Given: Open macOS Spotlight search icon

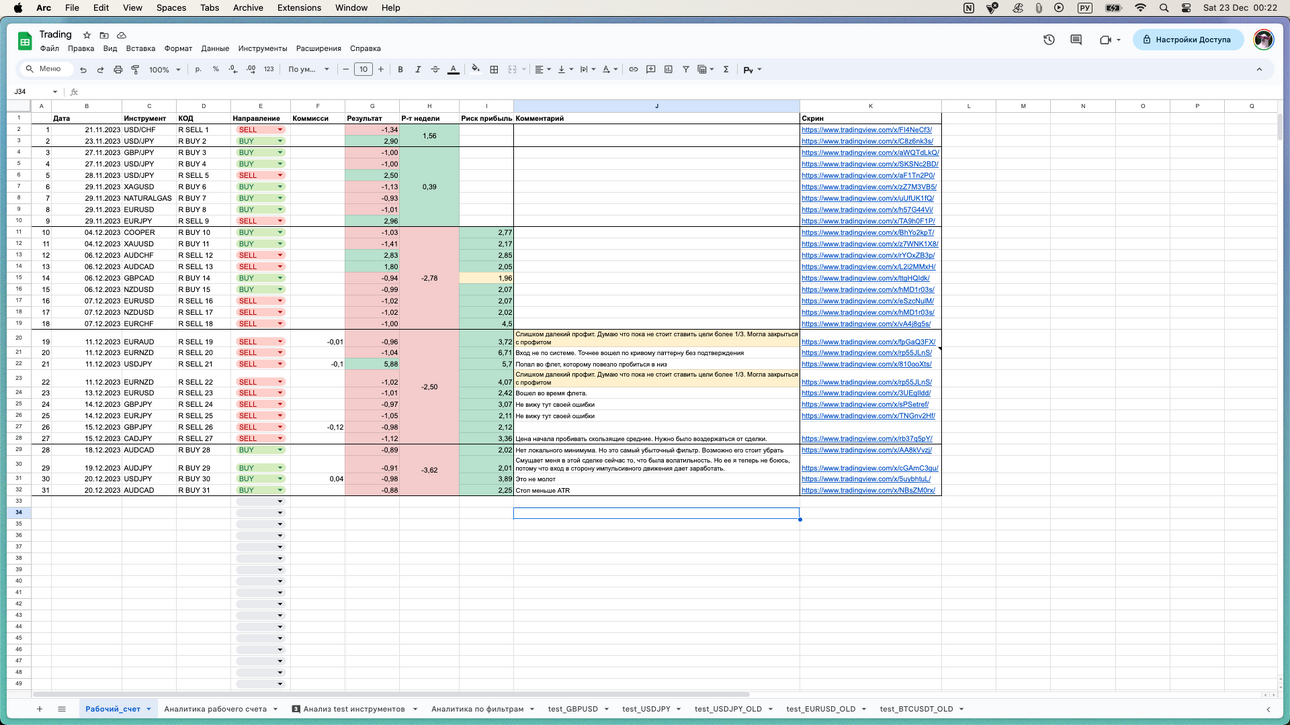Looking at the screenshot, I should point(1164,8).
